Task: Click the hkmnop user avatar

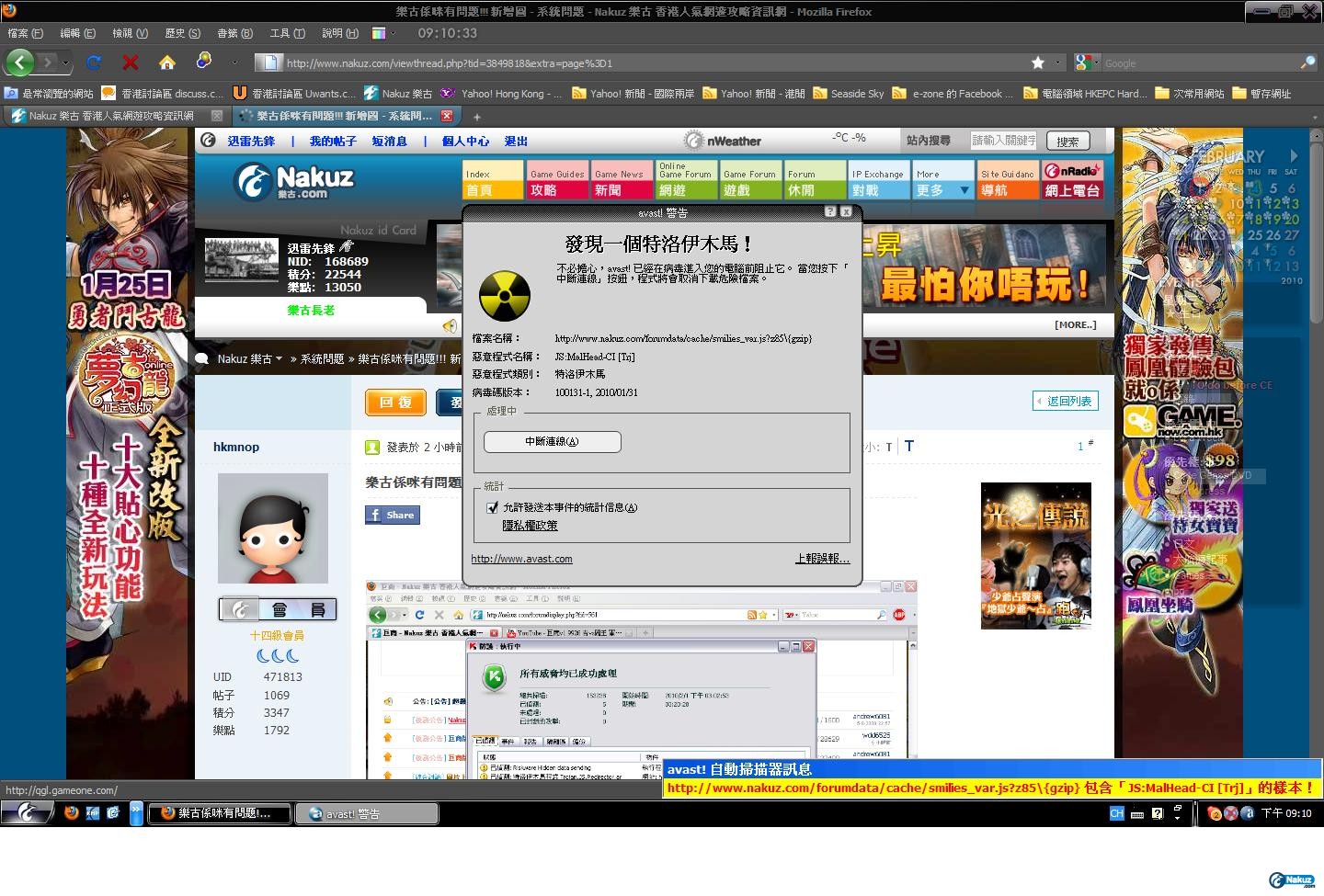Action: point(273,528)
